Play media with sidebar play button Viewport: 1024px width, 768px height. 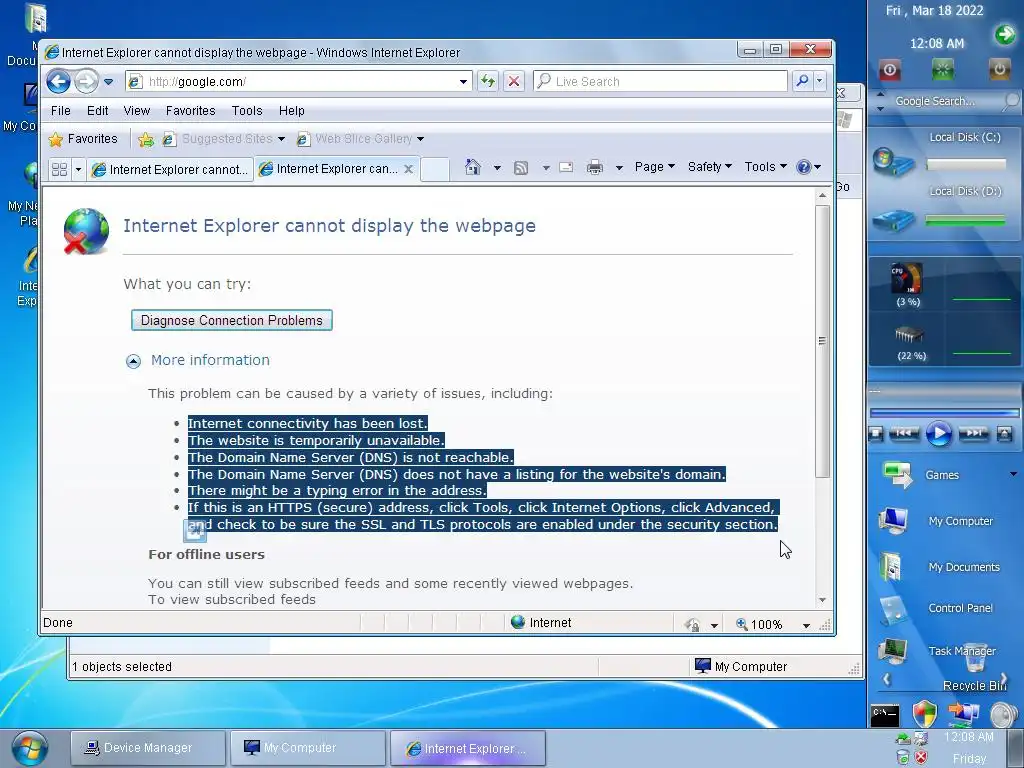pyautogui.click(x=939, y=434)
